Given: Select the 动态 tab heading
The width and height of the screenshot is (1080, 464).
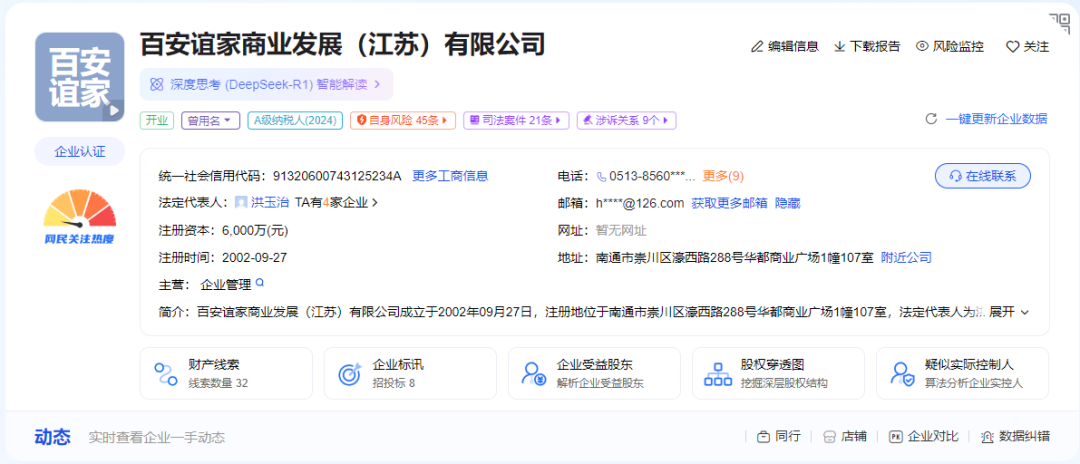Looking at the screenshot, I should 52,436.
